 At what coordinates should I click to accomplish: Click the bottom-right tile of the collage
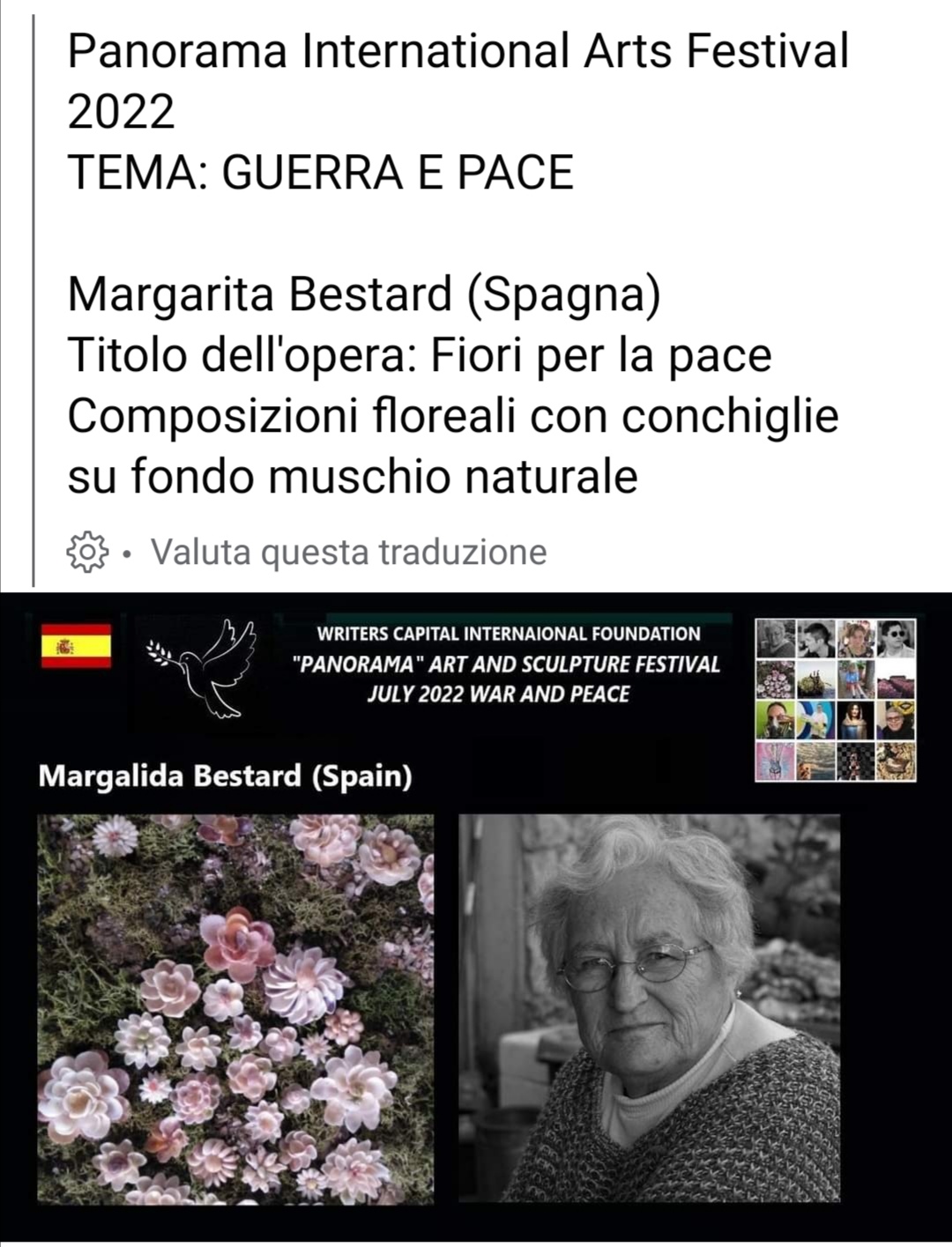coord(896,761)
